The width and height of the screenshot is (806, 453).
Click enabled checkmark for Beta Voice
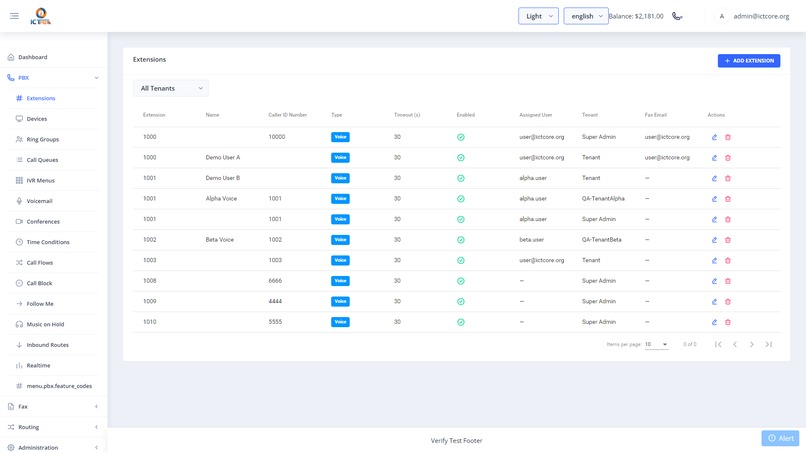(461, 240)
